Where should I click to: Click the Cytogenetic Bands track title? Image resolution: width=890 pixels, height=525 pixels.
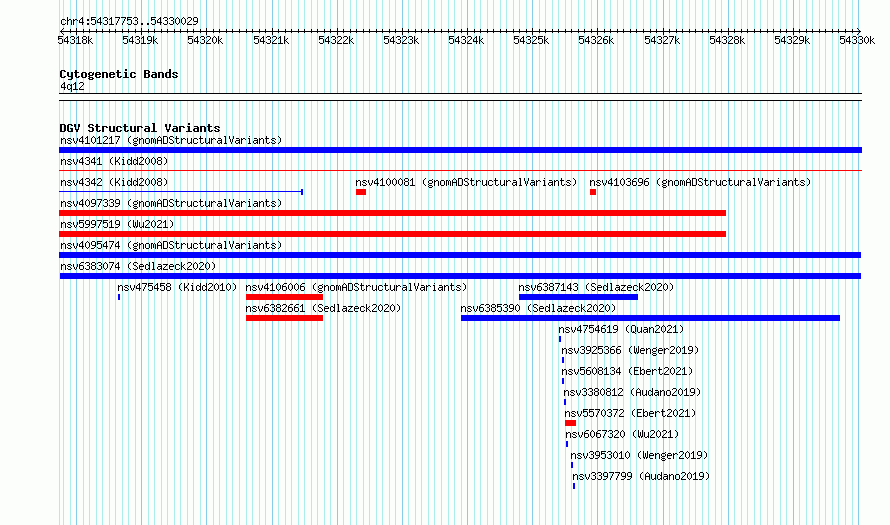pos(119,74)
